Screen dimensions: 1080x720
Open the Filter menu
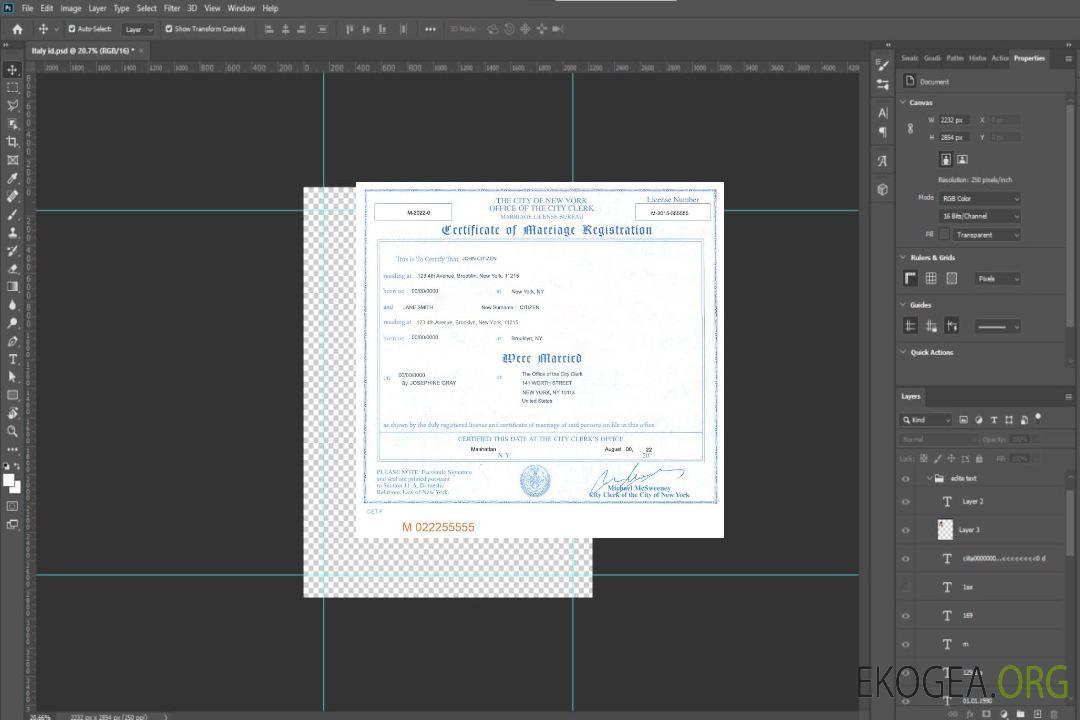click(172, 8)
